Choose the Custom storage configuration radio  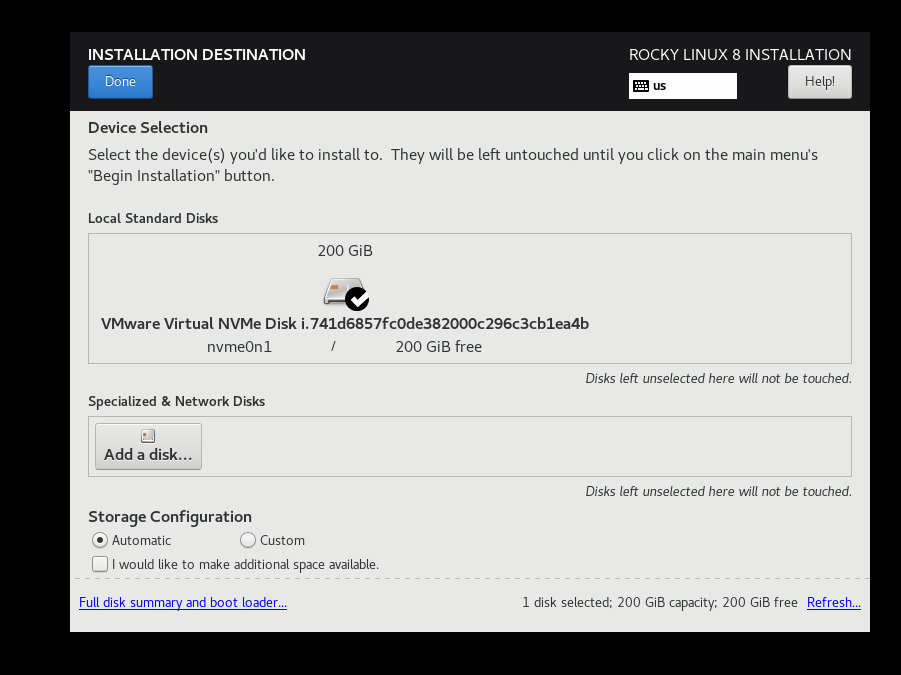click(x=248, y=540)
